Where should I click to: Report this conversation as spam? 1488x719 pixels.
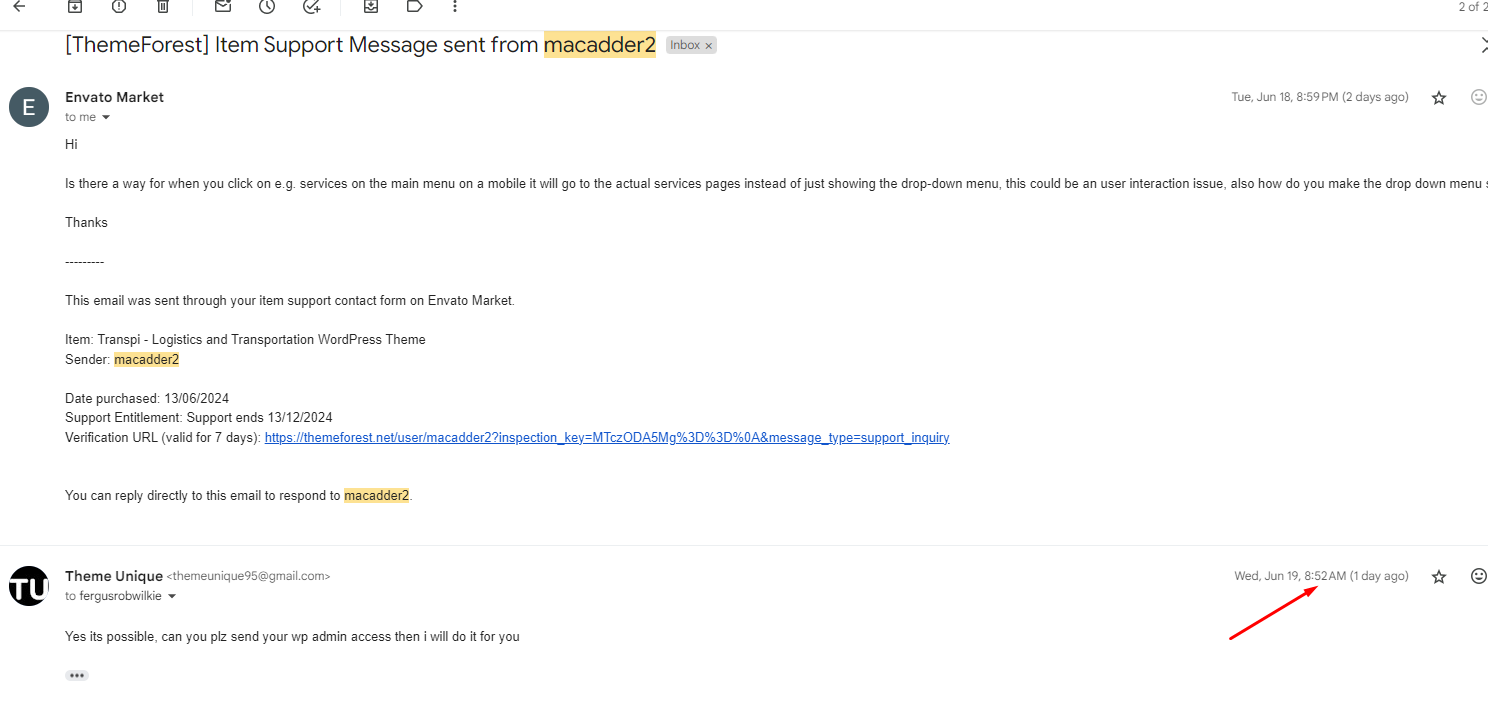pyautogui.click(x=119, y=6)
